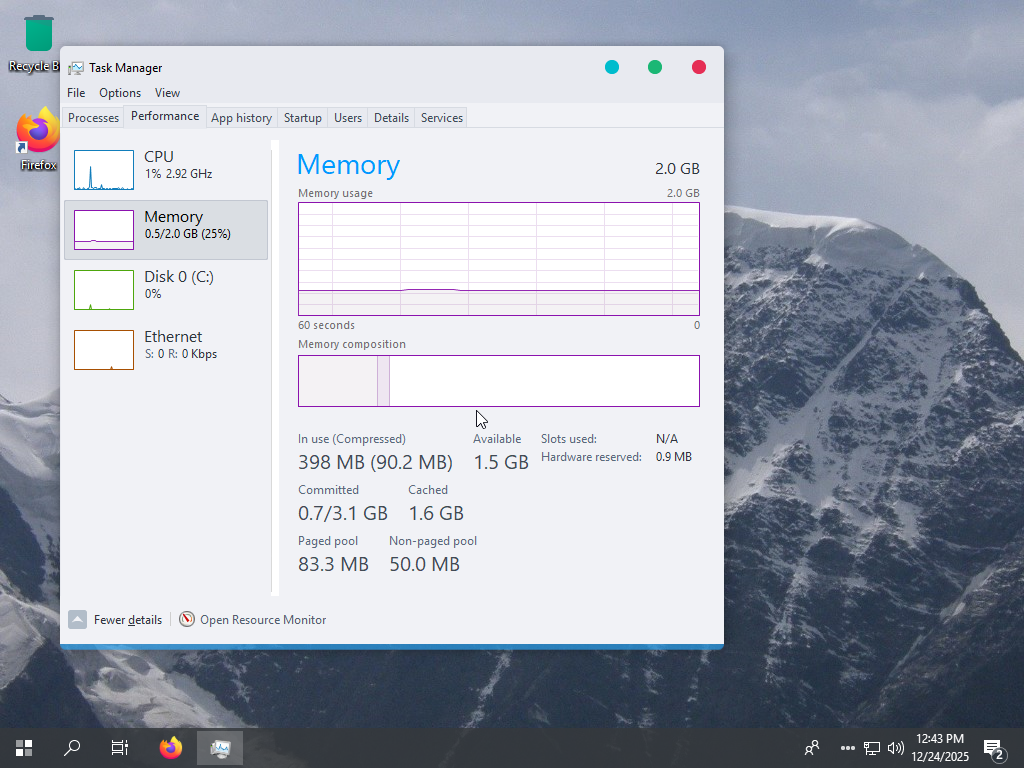
Task: Switch to the Details tab
Action: (391, 118)
